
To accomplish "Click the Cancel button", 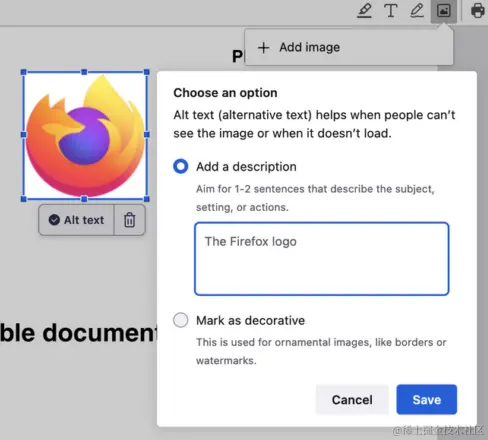I will pyautogui.click(x=352, y=399).
